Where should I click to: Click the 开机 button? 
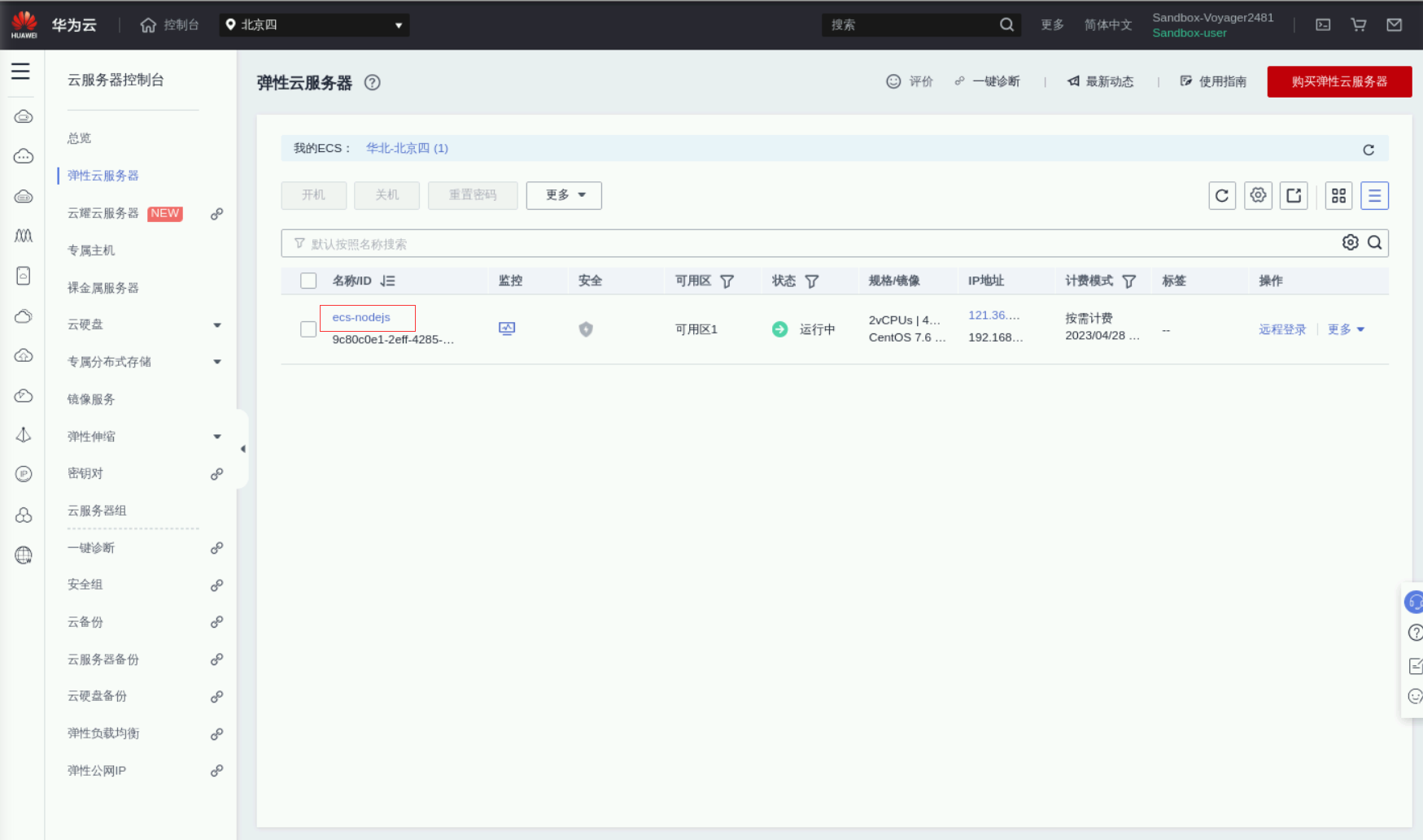pyautogui.click(x=314, y=195)
